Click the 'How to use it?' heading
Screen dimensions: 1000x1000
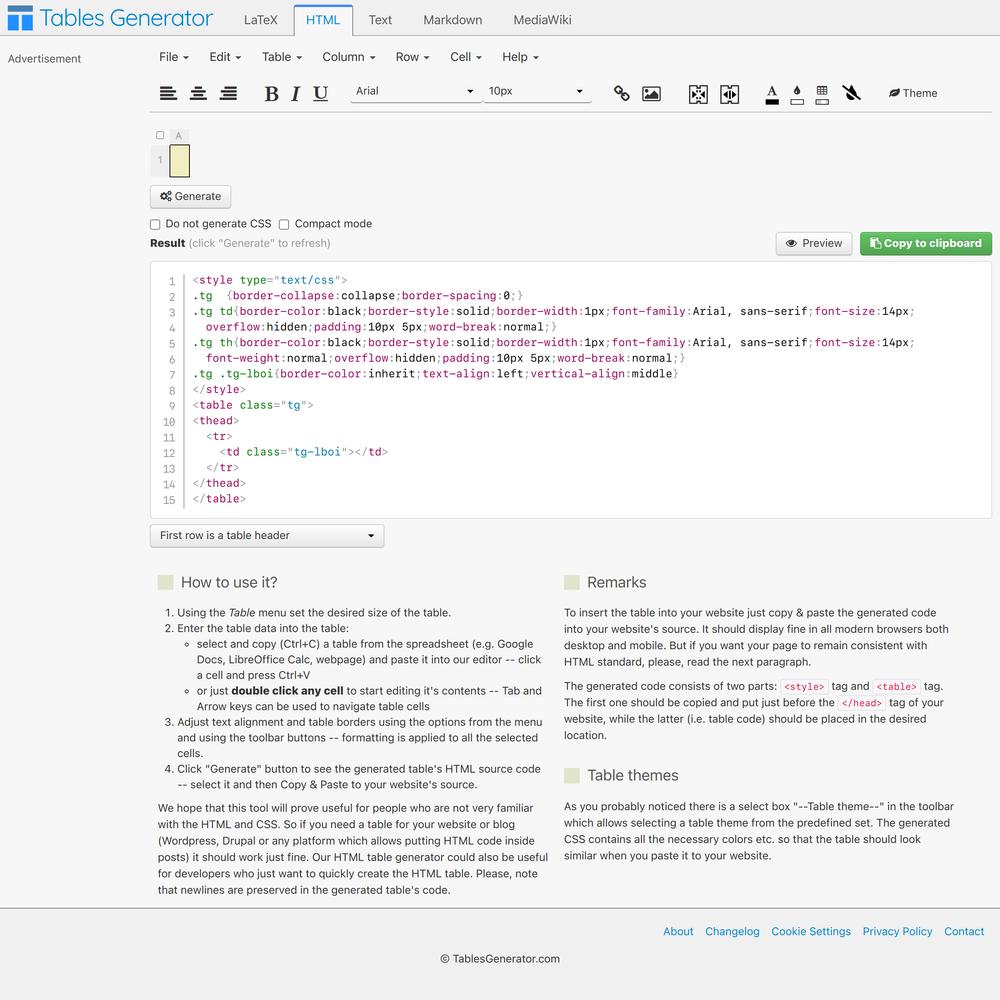tap(229, 582)
